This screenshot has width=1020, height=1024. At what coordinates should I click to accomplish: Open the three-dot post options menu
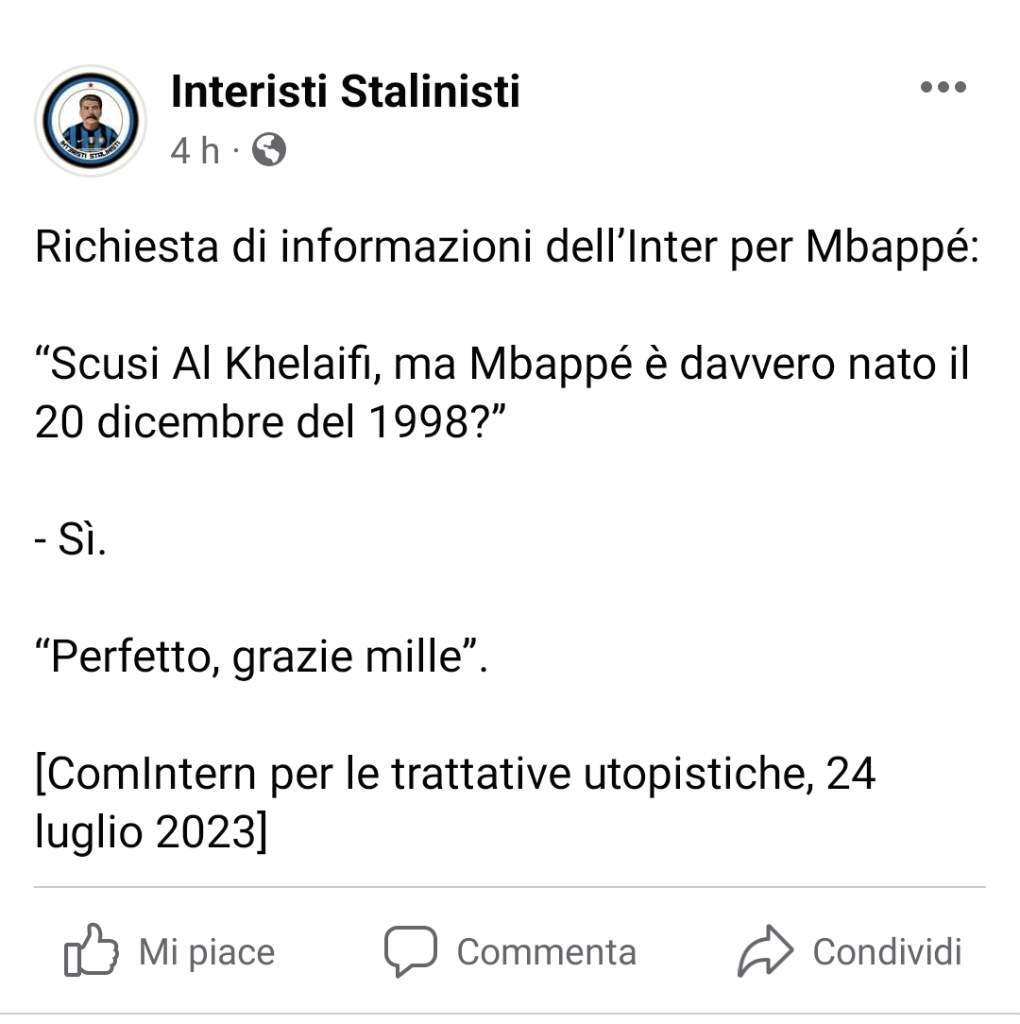(943, 87)
